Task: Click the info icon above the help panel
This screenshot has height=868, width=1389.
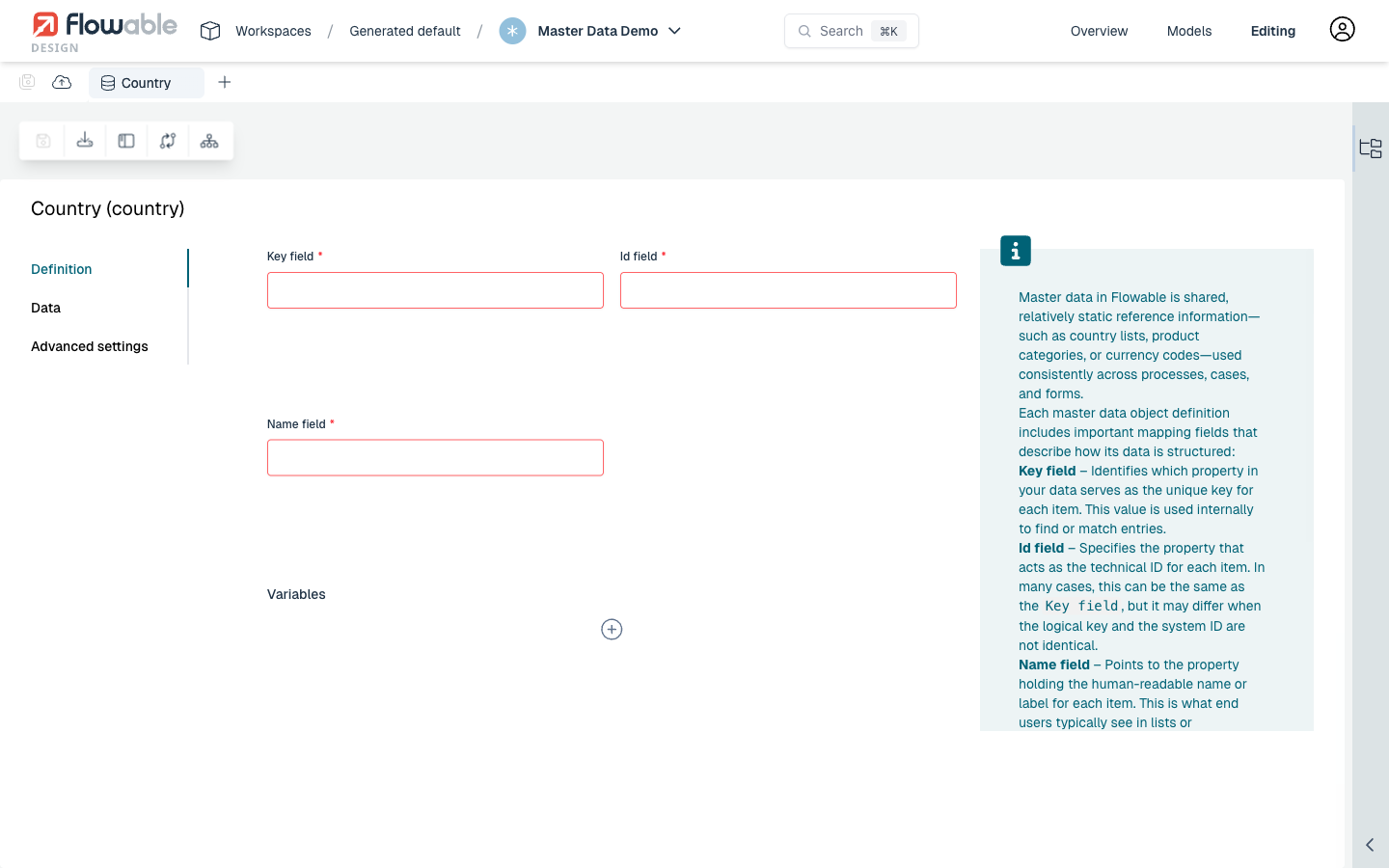Action: coord(1015,250)
